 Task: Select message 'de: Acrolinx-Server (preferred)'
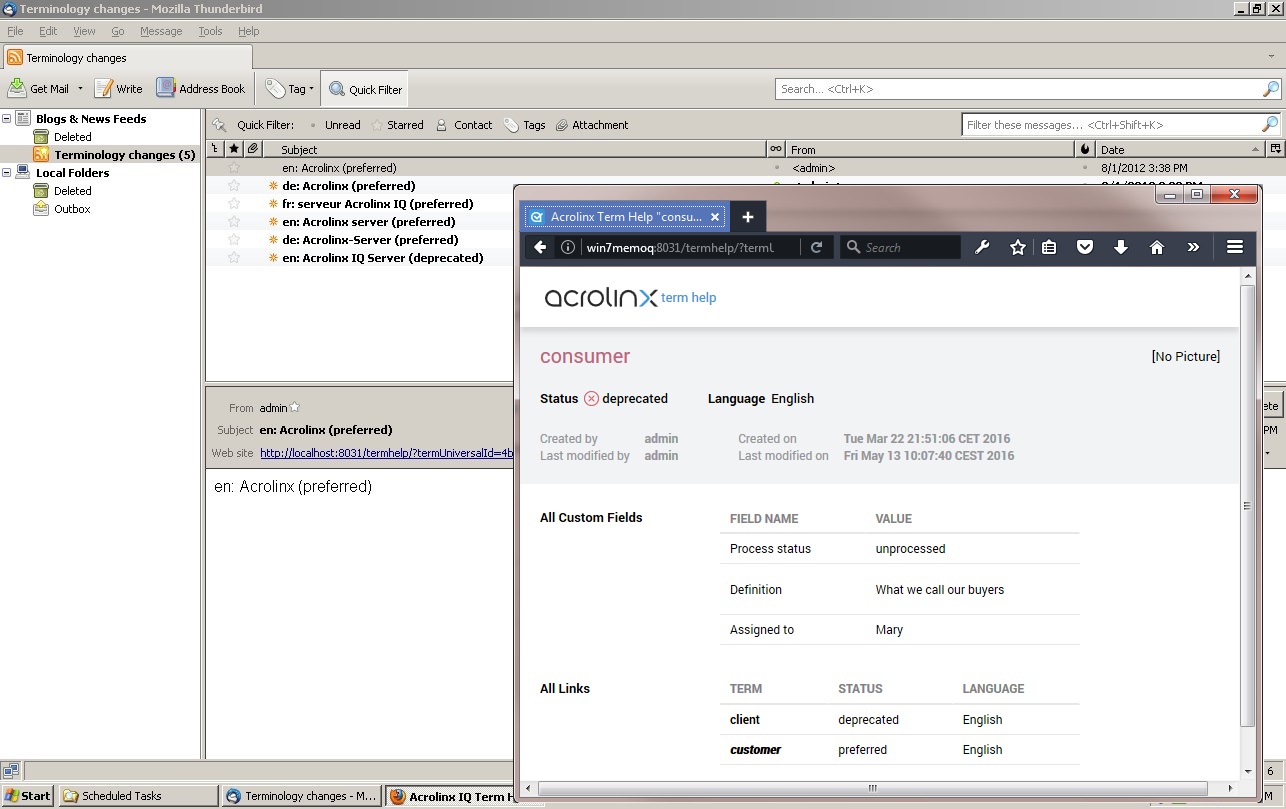click(370, 240)
